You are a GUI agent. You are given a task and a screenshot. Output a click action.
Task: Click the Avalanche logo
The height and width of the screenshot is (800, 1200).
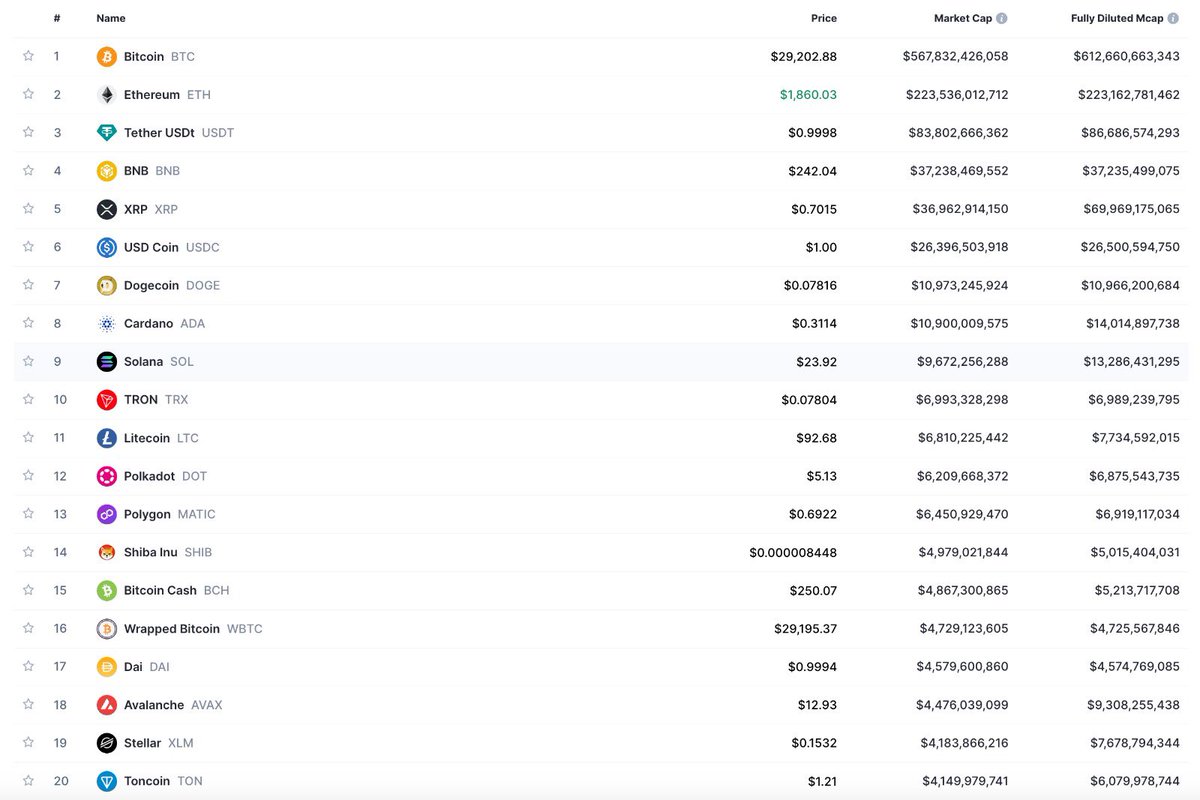[107, 705]
